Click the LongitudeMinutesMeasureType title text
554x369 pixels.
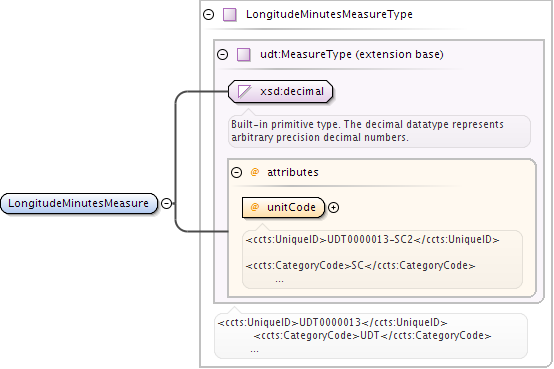[x=329, y=14]
